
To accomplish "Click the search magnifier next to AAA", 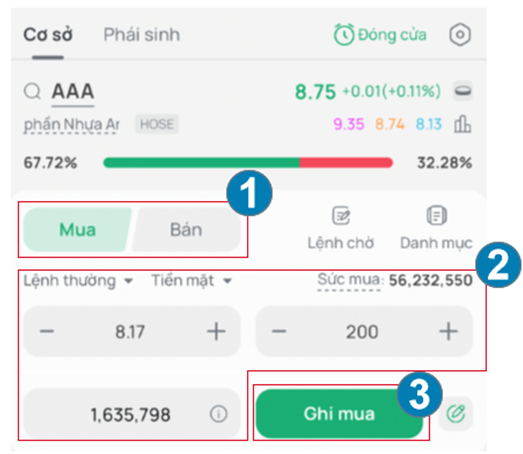I will click(x=32, y=91).
